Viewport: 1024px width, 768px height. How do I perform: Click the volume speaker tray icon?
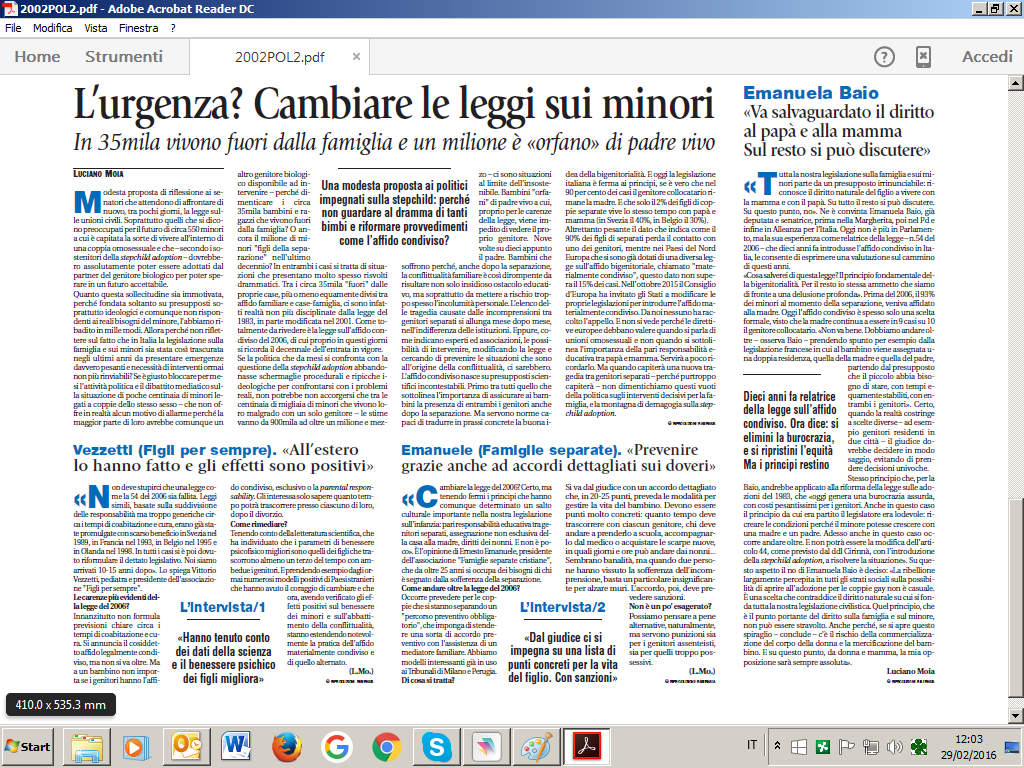coord(895,746)
